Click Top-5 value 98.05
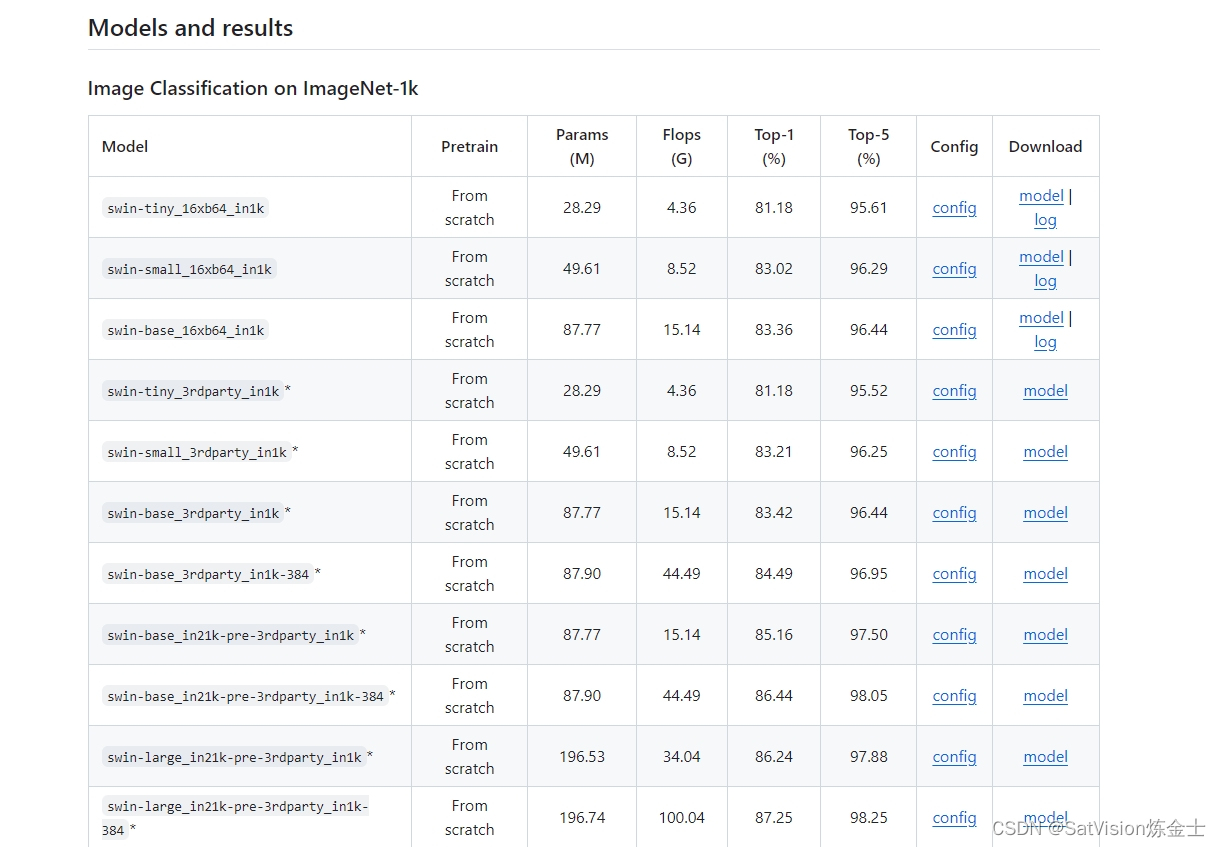 pos(868,696)
